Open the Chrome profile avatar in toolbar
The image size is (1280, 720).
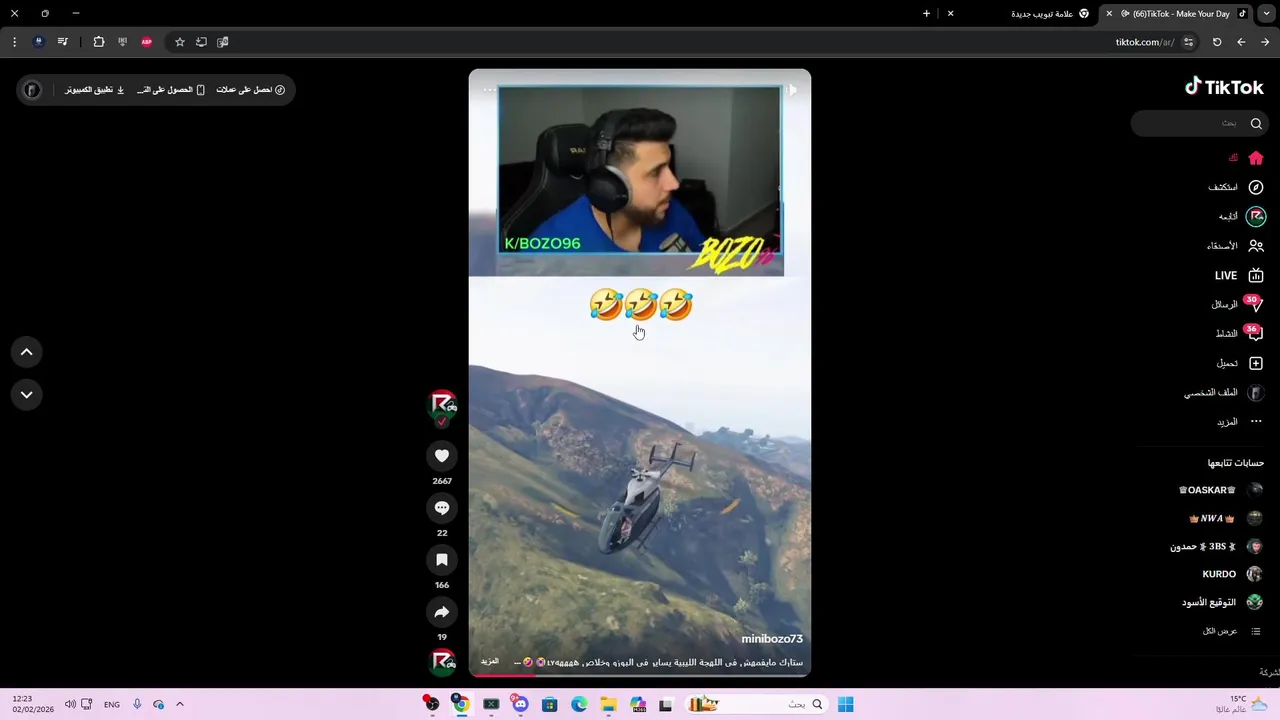pos(39,42)
